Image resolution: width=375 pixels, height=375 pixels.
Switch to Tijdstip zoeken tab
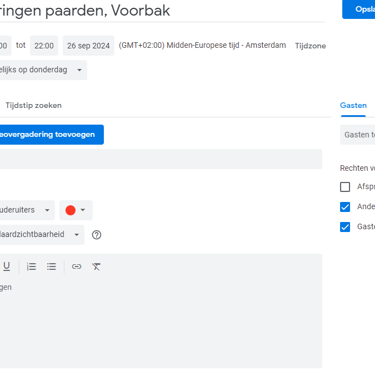(33, 105)
